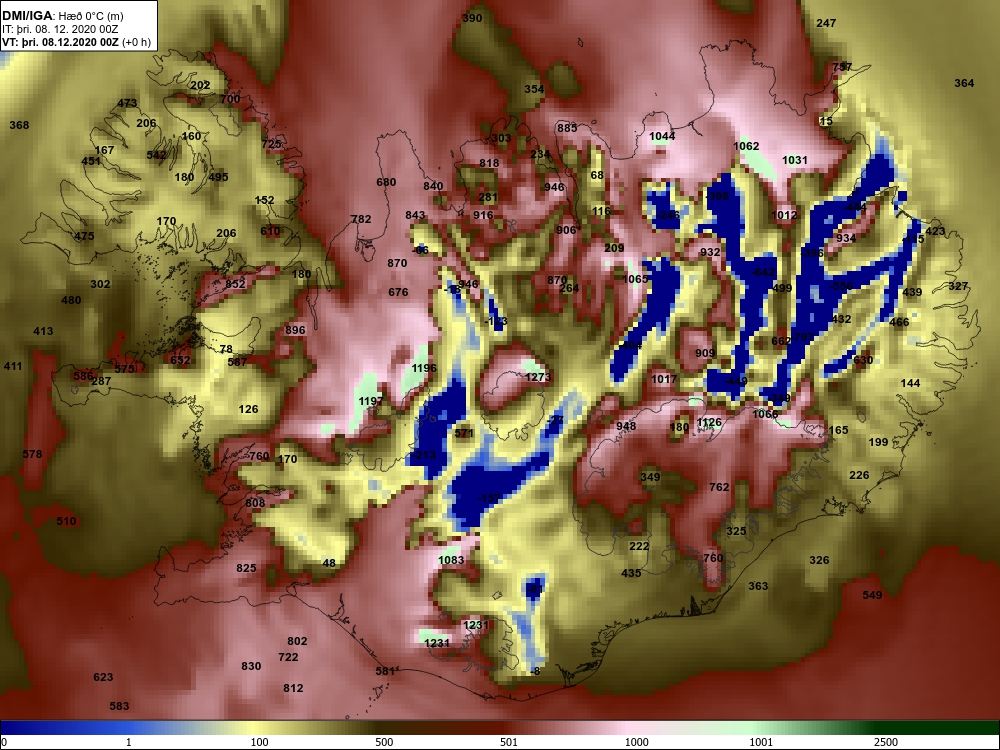Click the map value '48'
The image size is (1000, 750).
(329, 563)
